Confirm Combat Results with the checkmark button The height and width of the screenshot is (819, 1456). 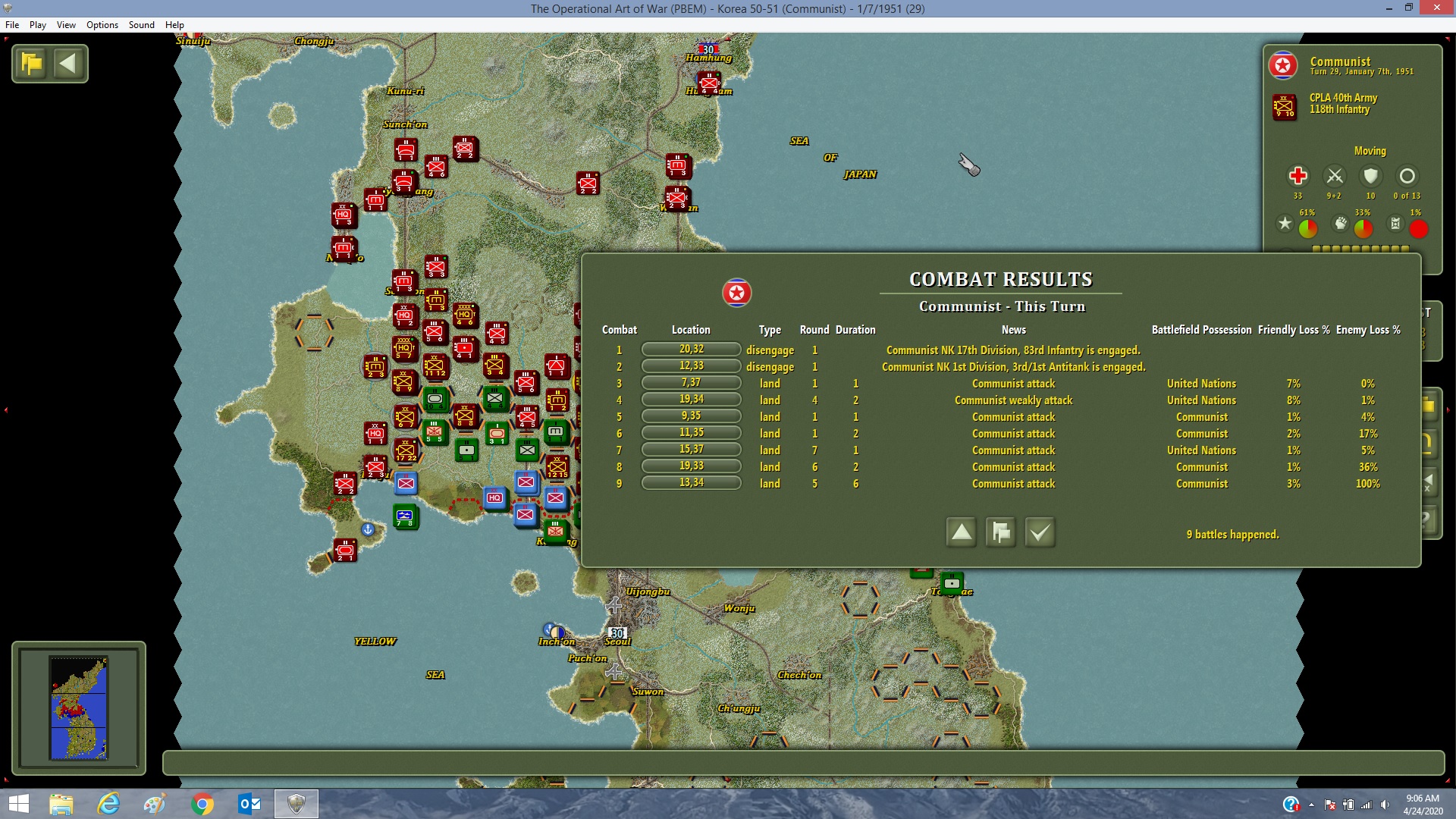point(1040,532)
